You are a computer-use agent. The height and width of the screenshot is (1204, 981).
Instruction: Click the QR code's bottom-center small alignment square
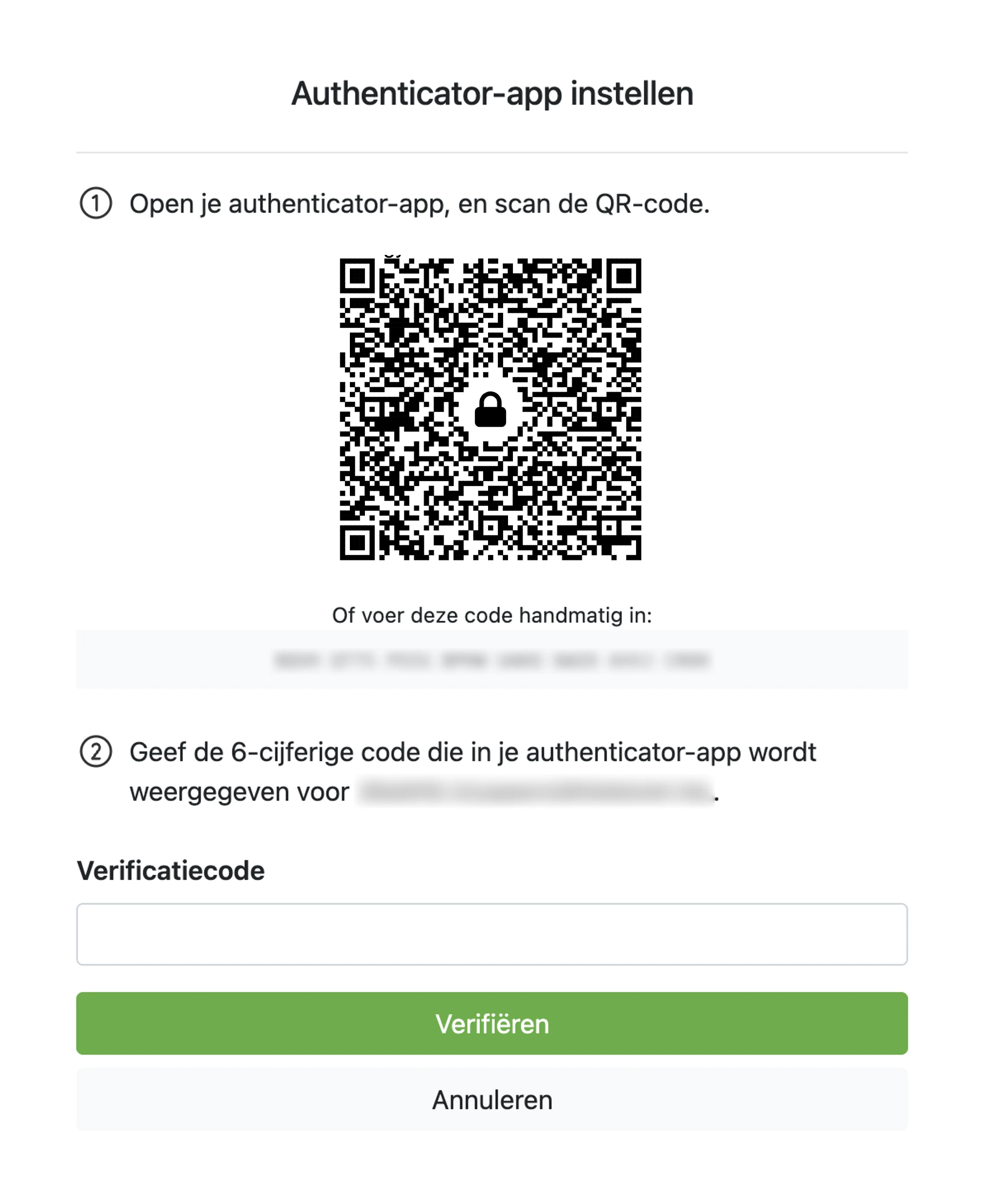point(490,527)
